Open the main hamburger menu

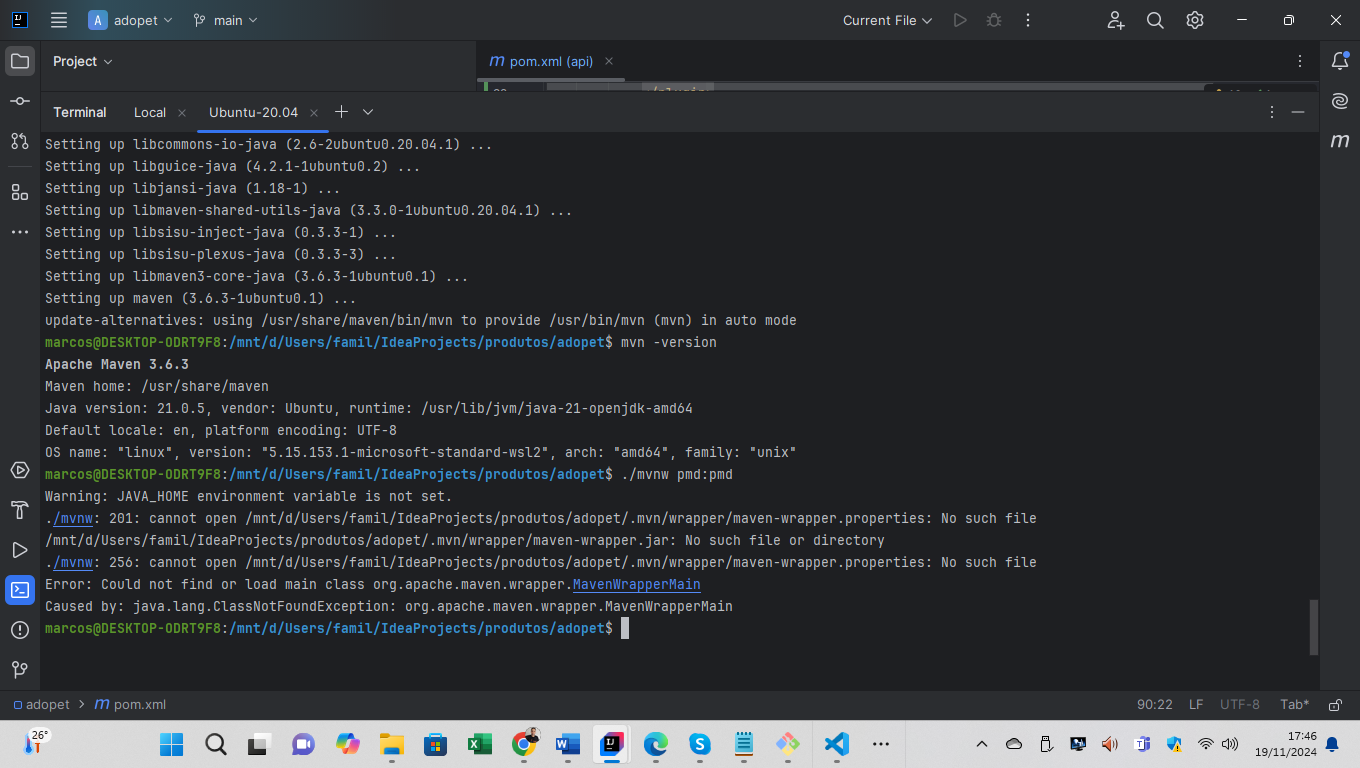point(59,20)
